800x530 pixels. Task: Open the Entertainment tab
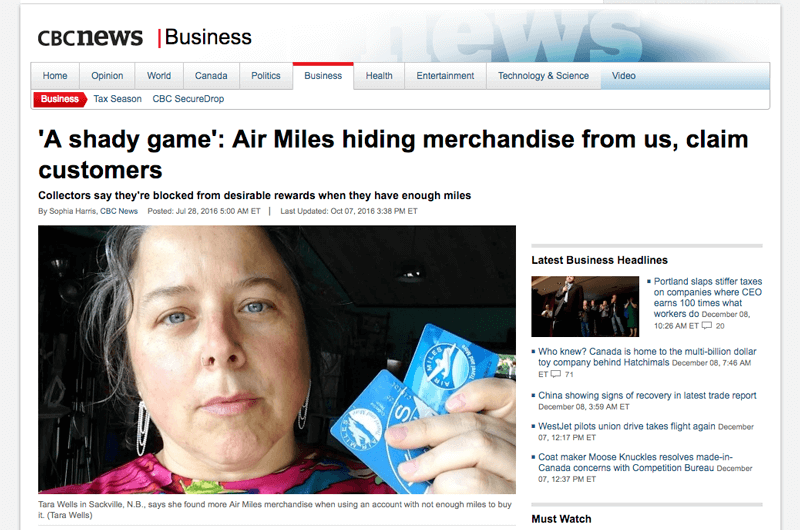pos(445,75)
